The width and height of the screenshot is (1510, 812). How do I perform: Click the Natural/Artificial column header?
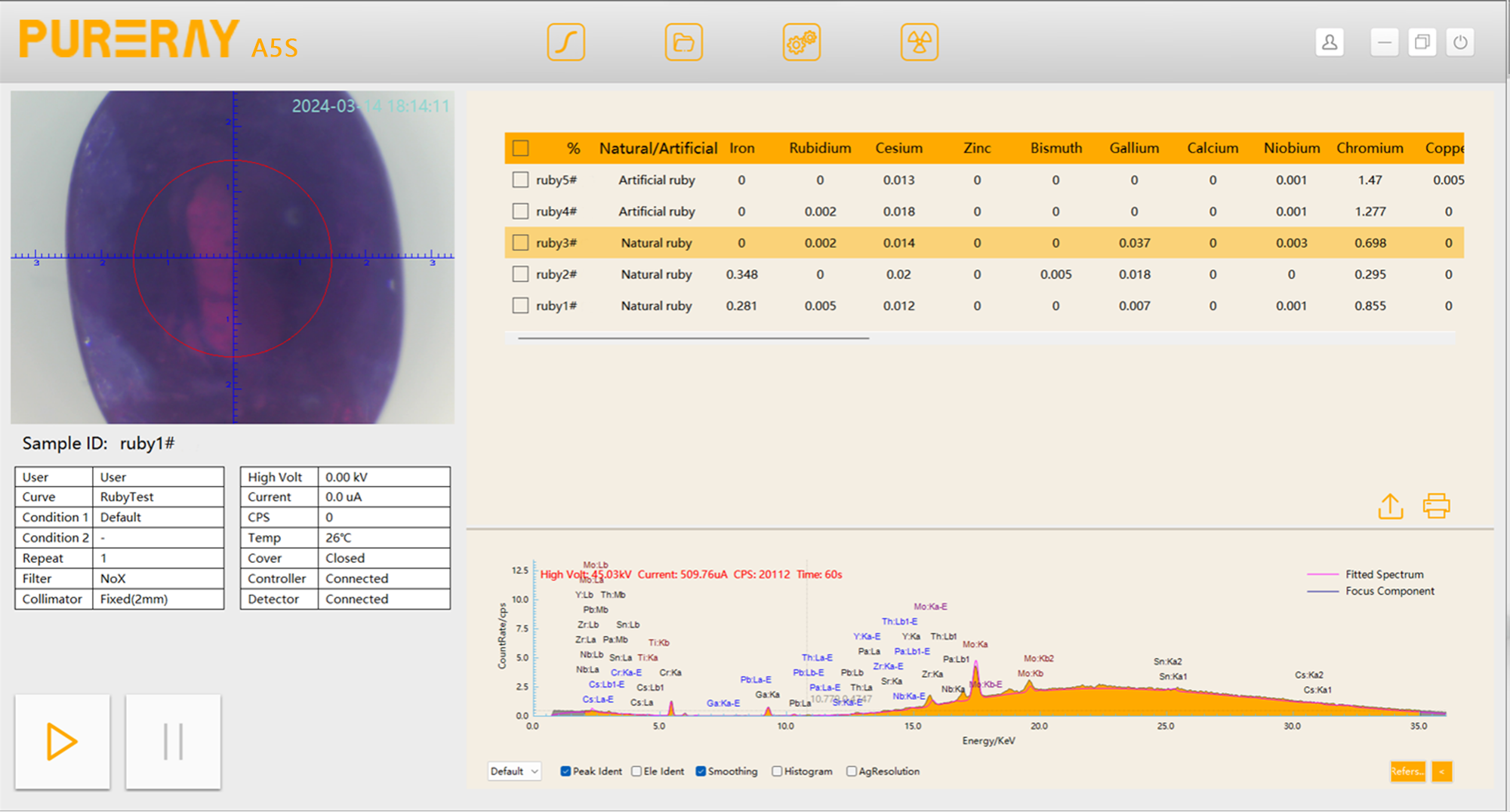click(658, 148)
